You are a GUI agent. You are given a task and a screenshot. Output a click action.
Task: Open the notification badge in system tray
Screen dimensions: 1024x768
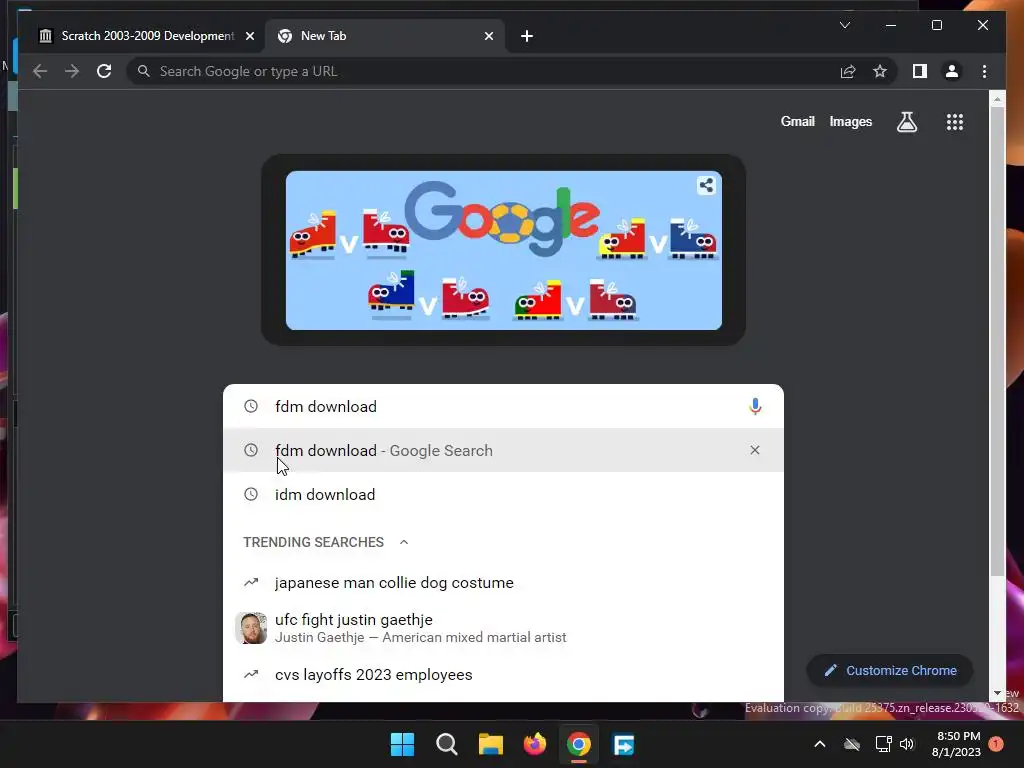[x=996, y=744]
